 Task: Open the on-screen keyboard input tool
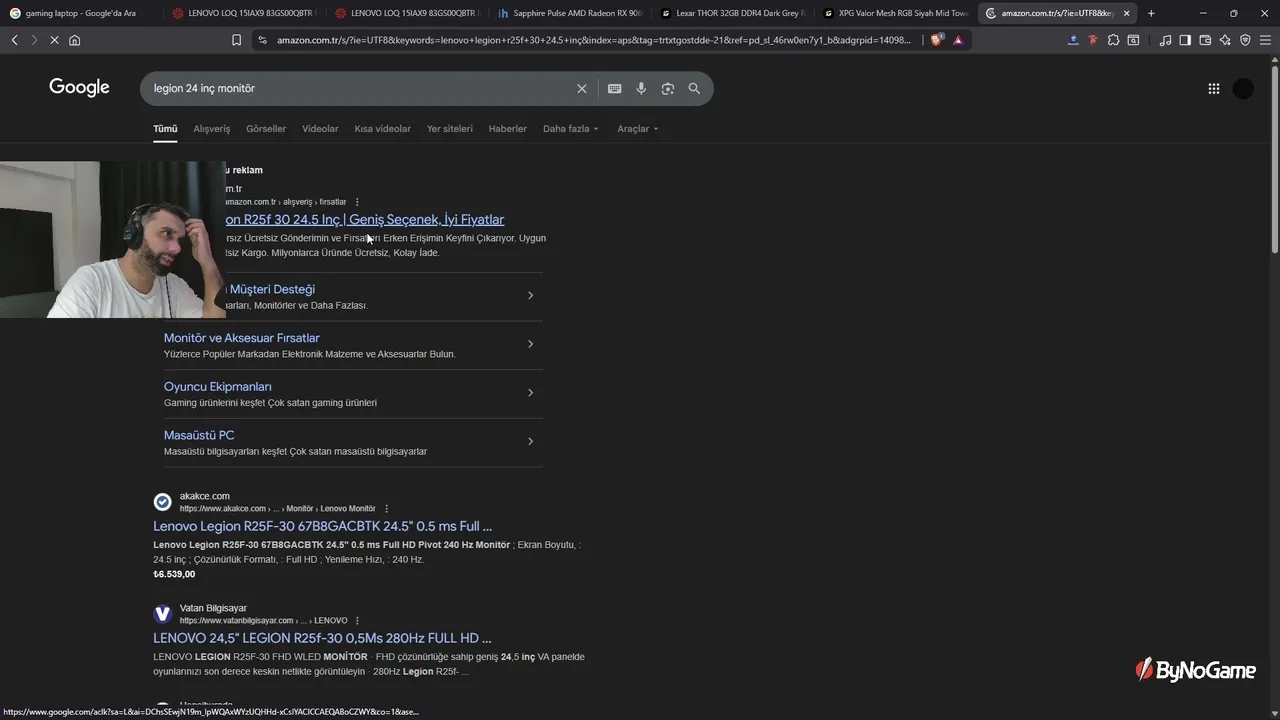615,89
